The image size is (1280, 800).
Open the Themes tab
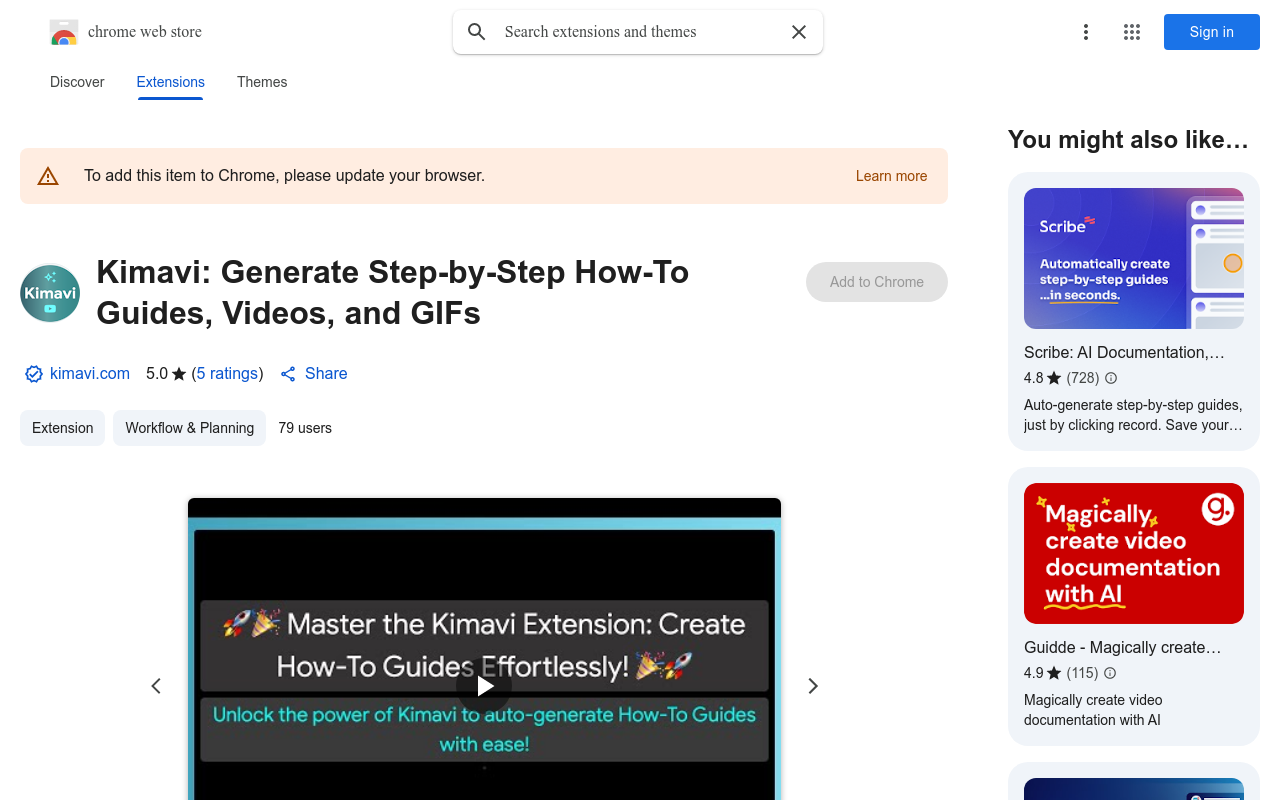coord(262,82)
